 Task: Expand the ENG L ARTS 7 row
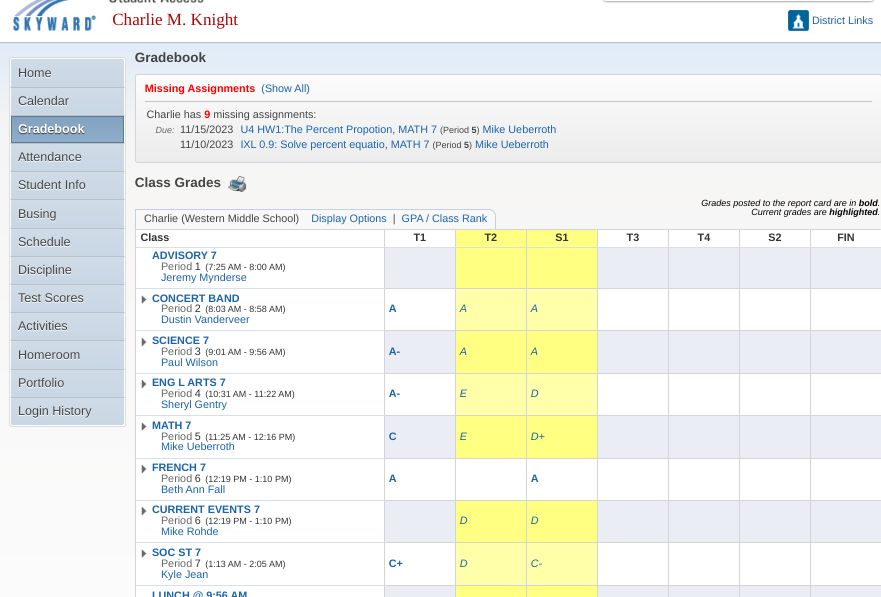click(144, 384)
